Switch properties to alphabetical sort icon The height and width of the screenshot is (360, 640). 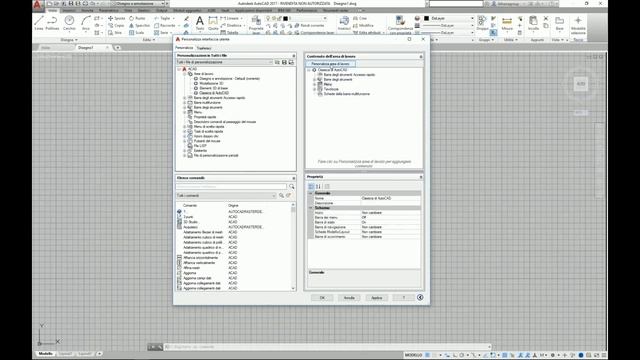(x=318, y=186)
